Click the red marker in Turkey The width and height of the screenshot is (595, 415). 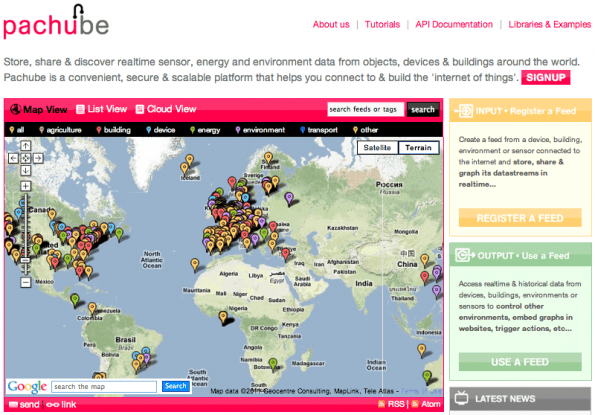pos(285,254)
